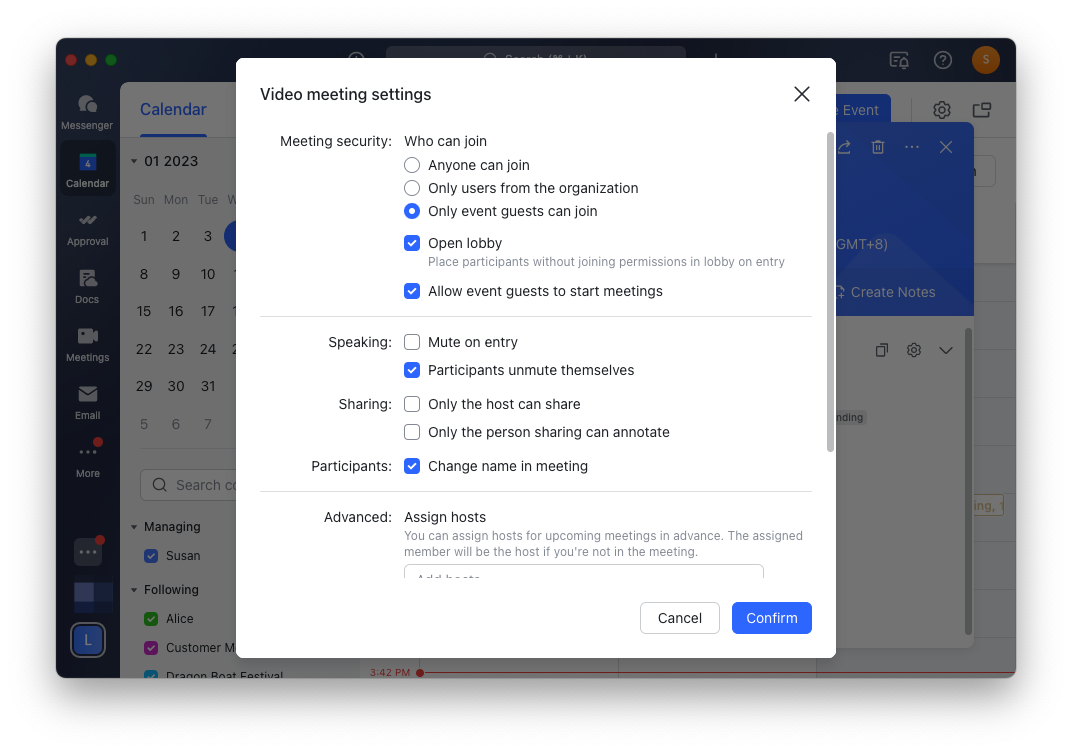Enable Mute on entry
This screenshot has width=1072, height=752.
tap(411, 342)
